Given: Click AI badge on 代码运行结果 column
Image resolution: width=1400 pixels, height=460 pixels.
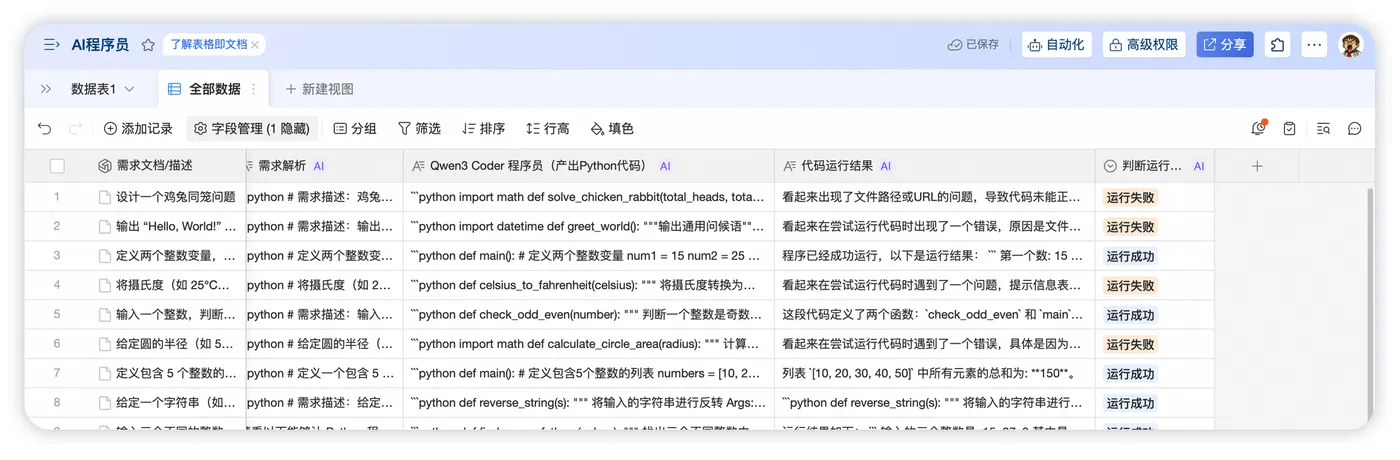Looking at the screenshot, I should (x=886, y=166).
